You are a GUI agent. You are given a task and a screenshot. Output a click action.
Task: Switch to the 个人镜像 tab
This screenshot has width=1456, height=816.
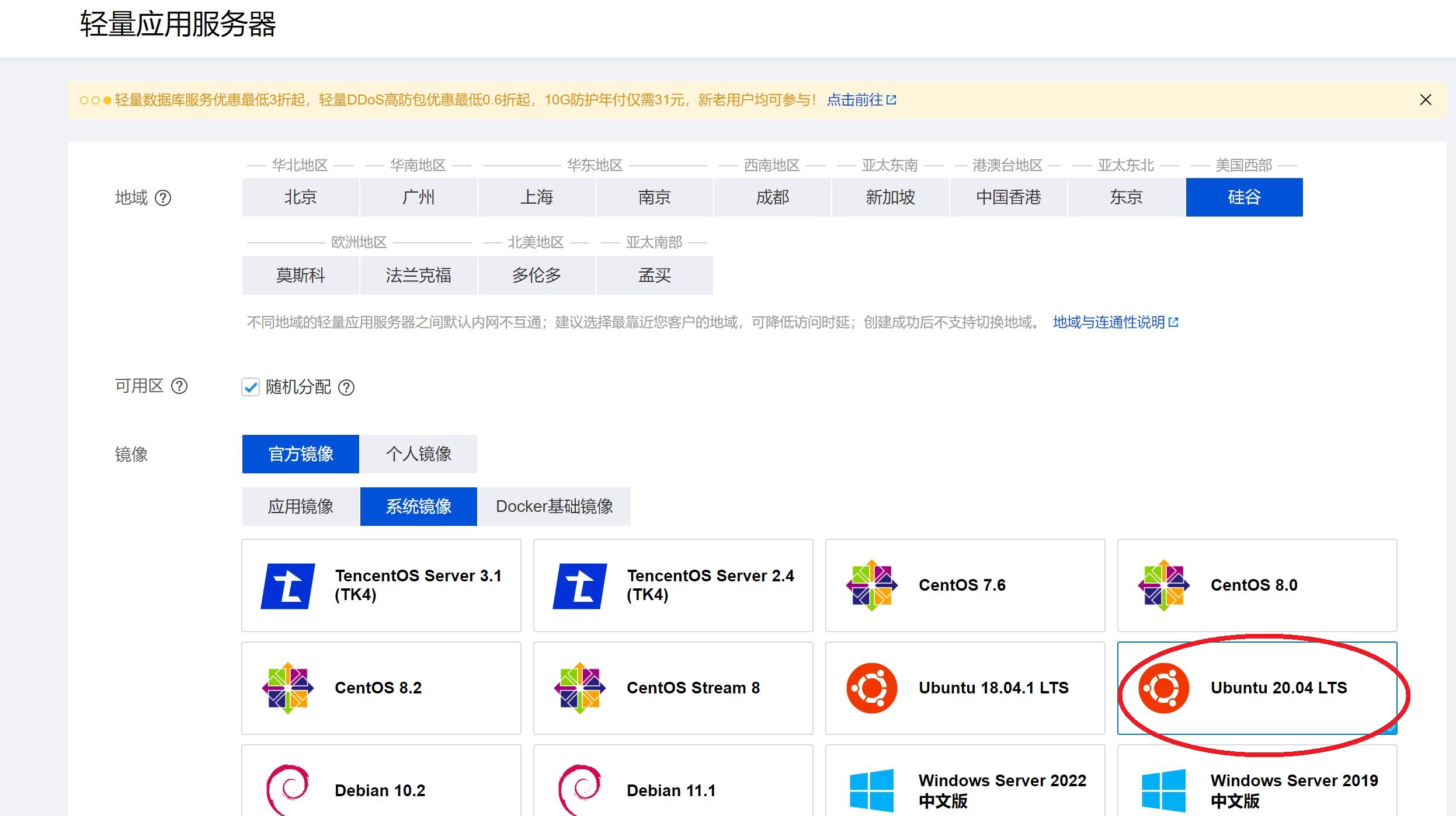(418, 454)
